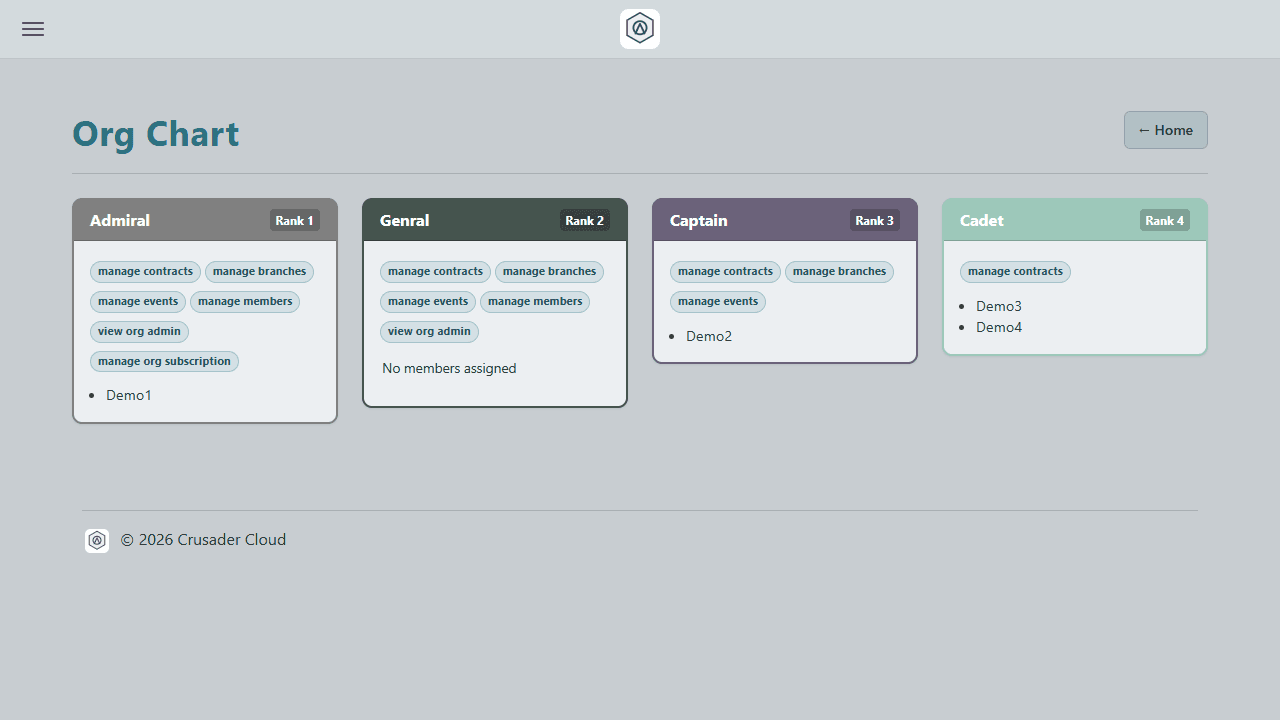Select Demo4 on the Cadet card

coord(999,327)
